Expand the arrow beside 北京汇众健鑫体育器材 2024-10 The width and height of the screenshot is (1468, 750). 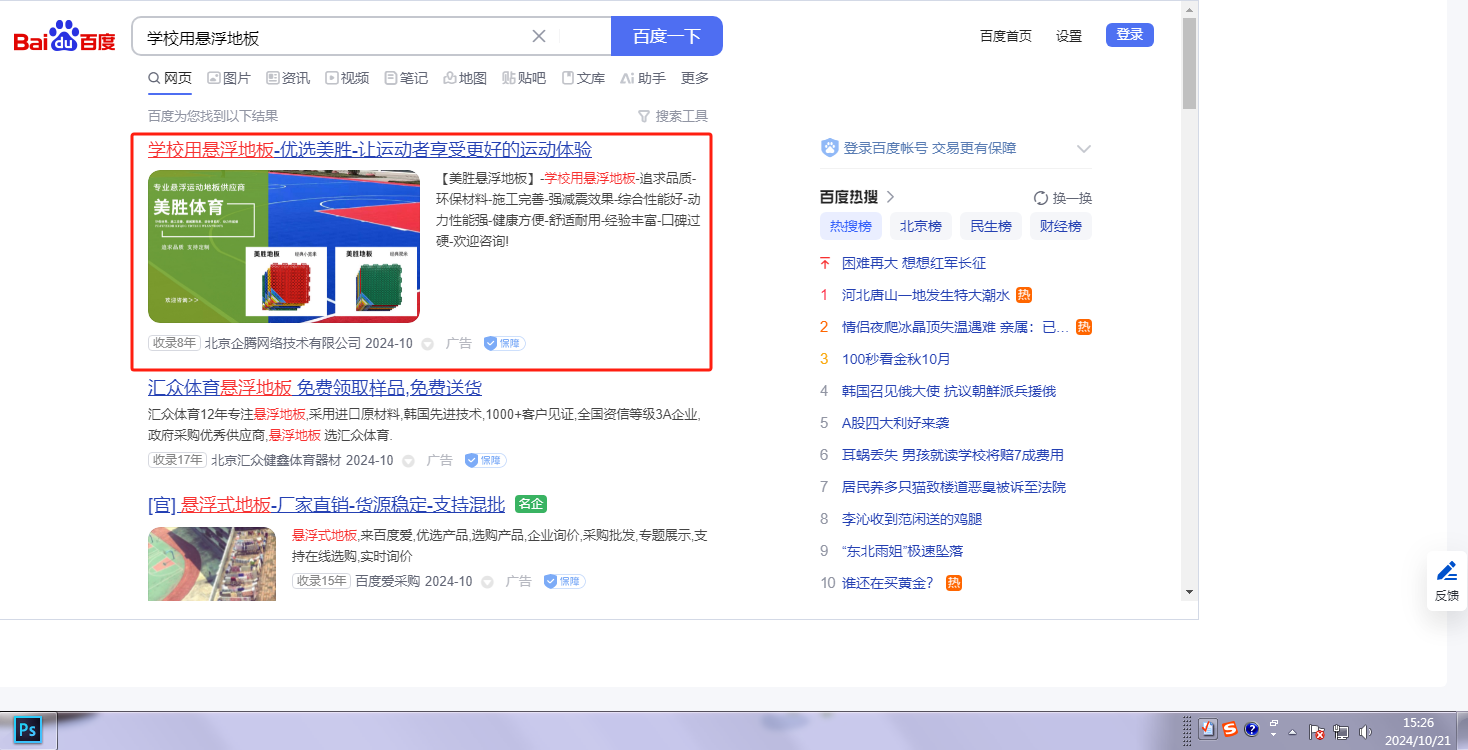click(x=408, y=461)
